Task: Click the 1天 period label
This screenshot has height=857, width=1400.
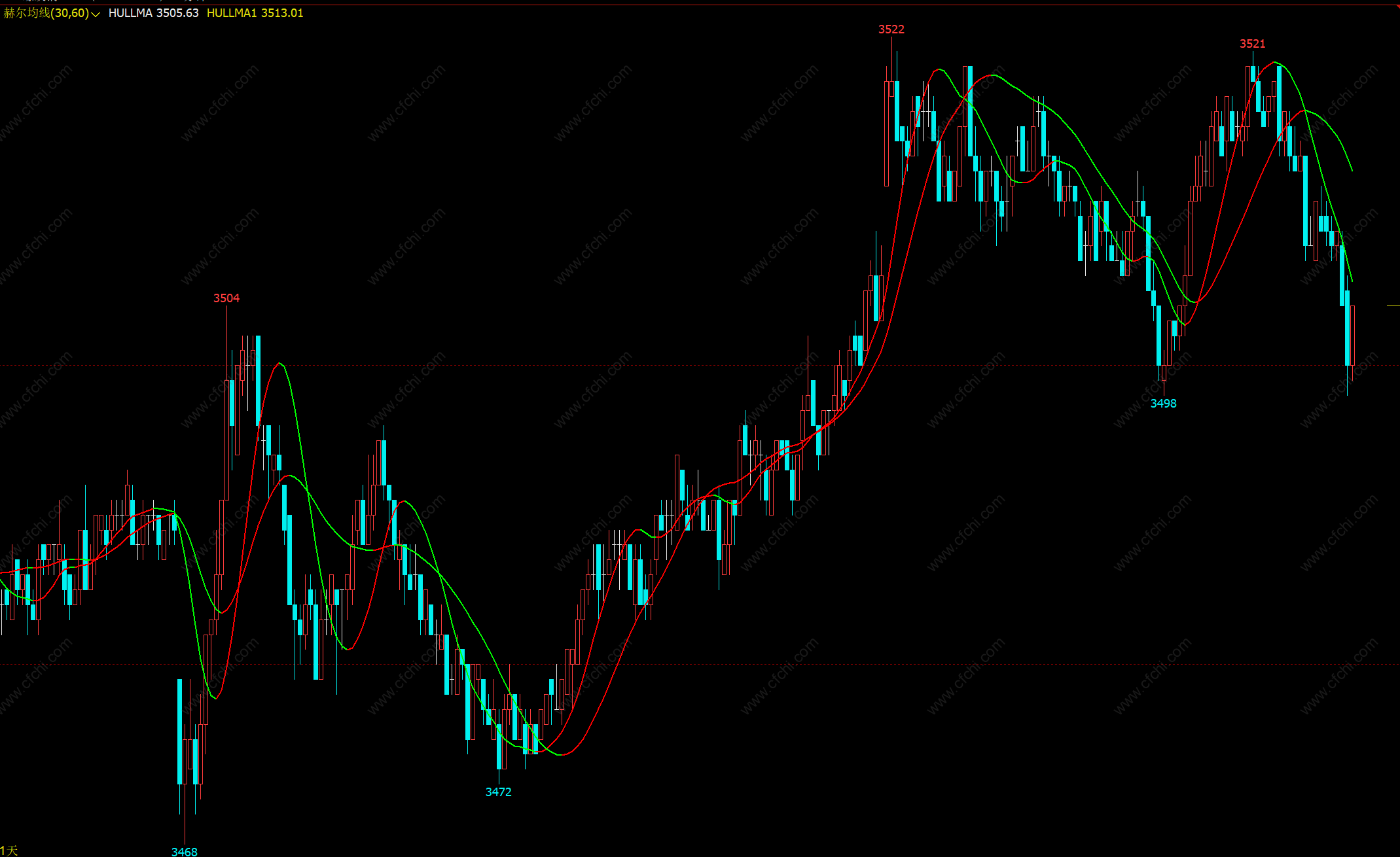Action: pyautogui.click(x=9, y=850)
